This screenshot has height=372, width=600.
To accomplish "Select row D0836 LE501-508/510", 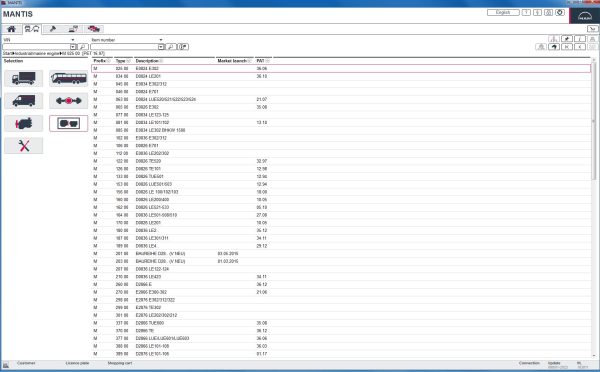I will (x=341, y=215).
